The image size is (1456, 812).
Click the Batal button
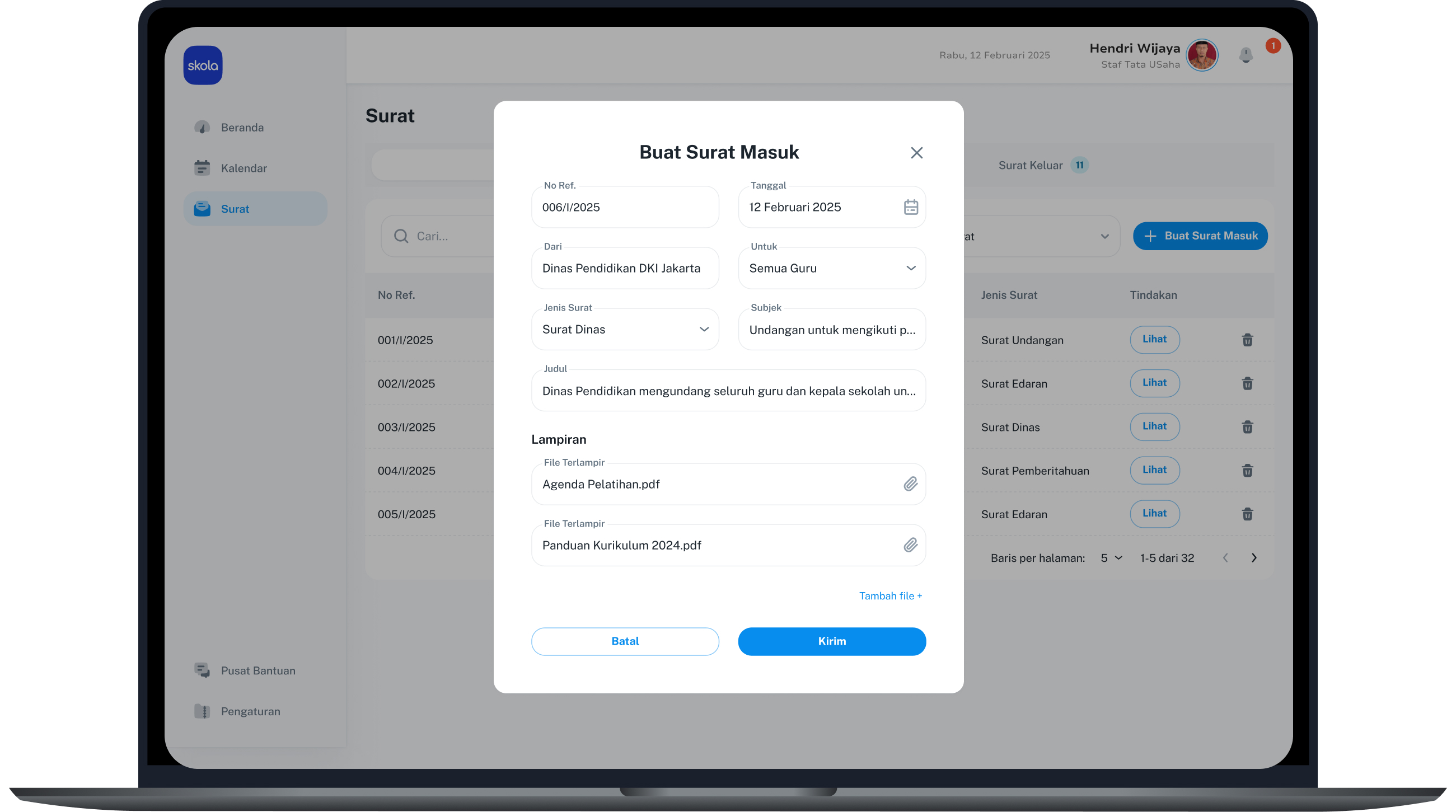coord(625,641)
